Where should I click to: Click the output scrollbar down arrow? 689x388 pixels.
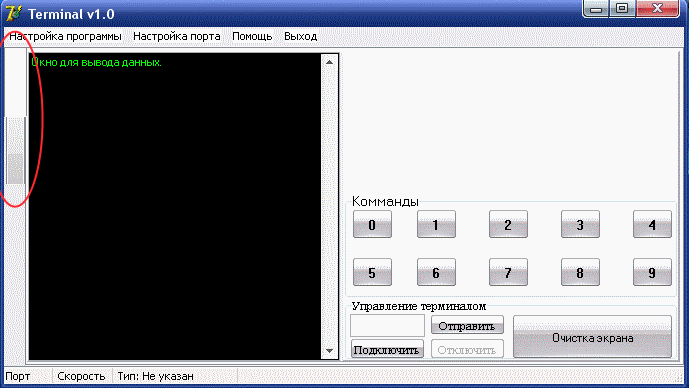[330, 351]
